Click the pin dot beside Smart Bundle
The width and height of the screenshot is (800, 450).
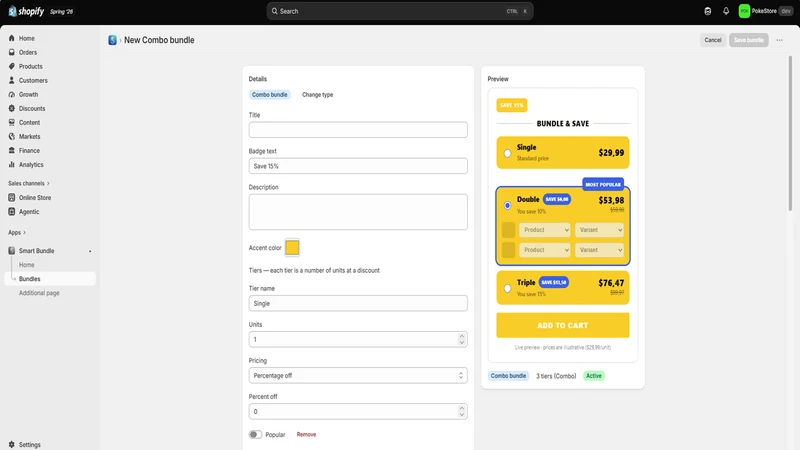coord(90,251)
